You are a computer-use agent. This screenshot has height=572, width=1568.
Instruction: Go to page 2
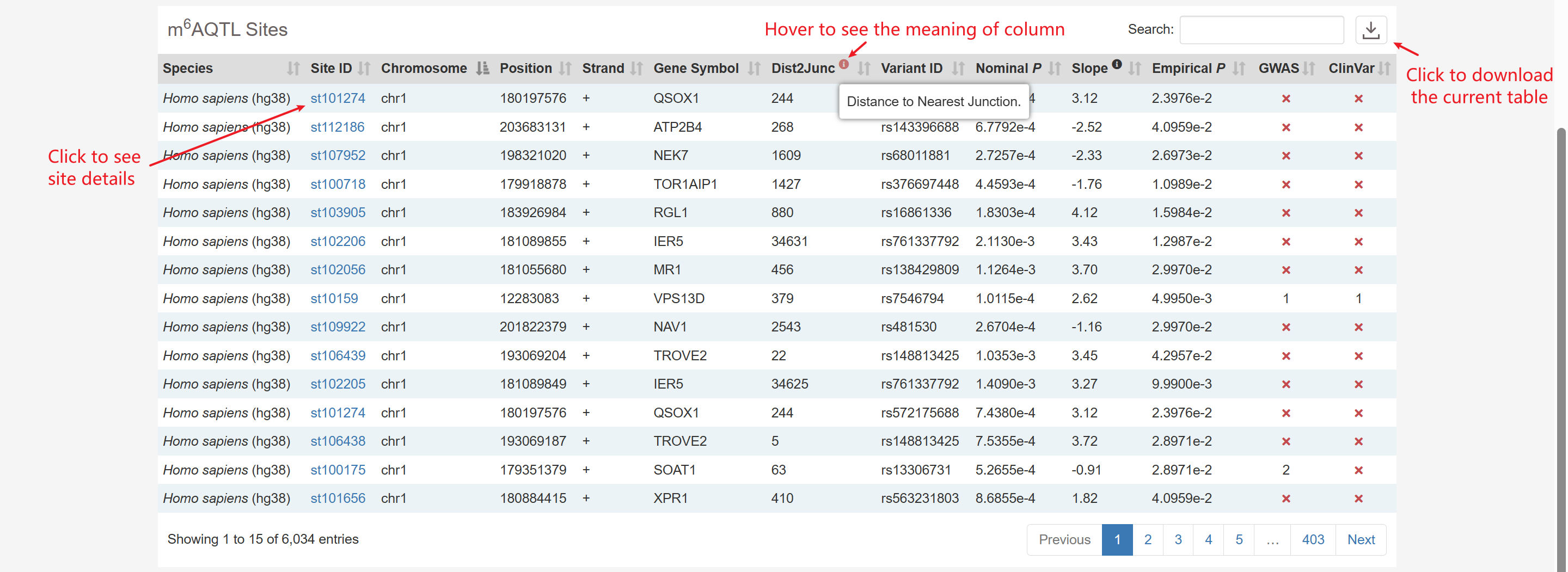[1147, 540]
